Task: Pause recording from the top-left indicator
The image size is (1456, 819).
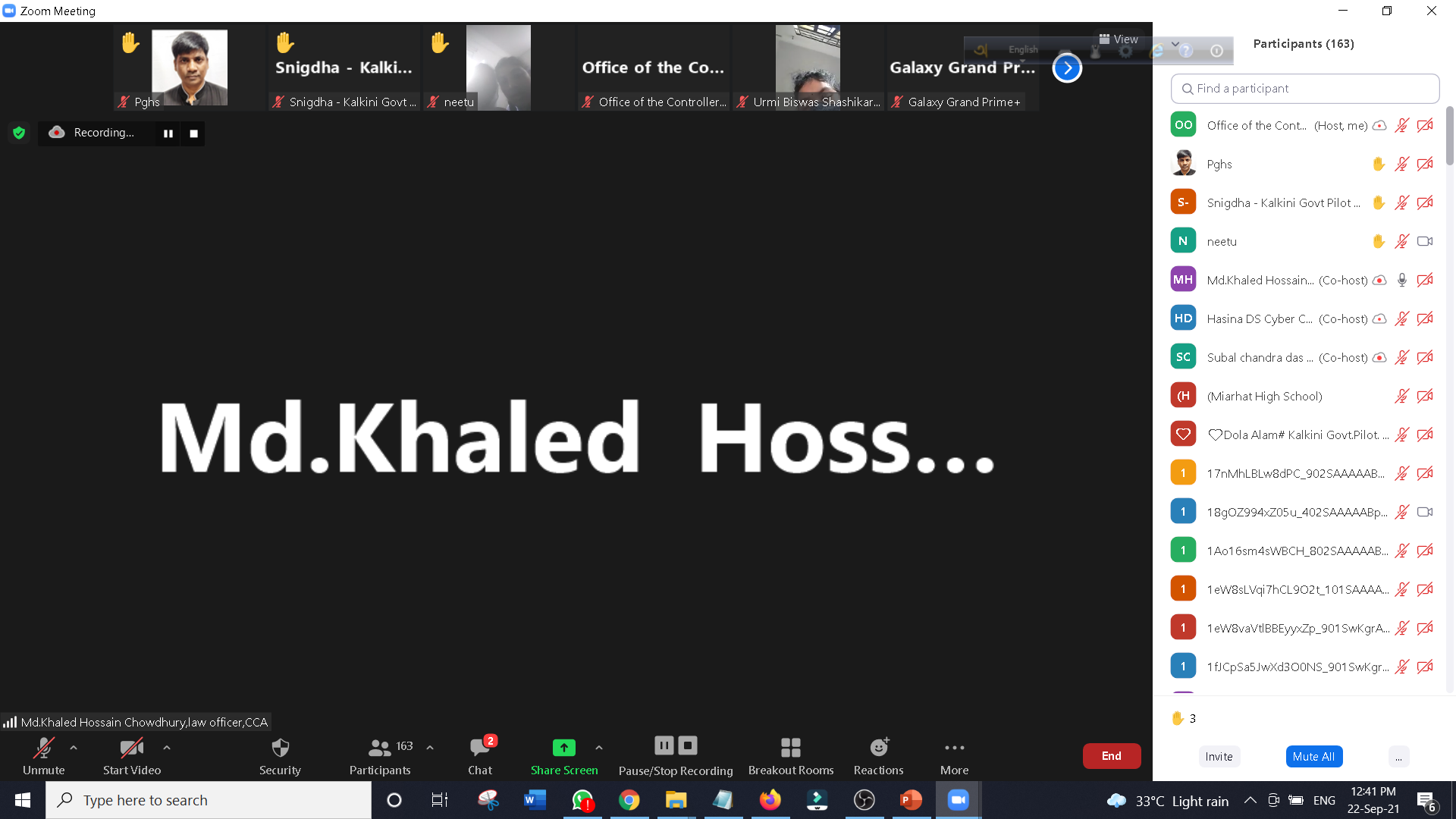Action: (168, 133)
